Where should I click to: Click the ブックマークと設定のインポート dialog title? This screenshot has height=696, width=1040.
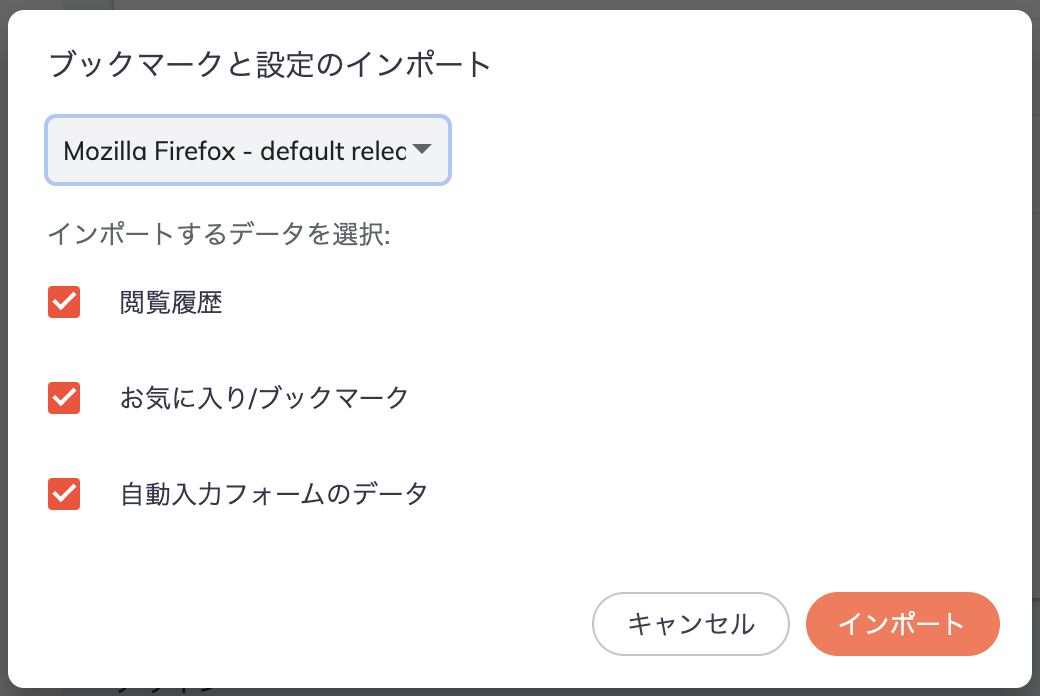point(270,66)
